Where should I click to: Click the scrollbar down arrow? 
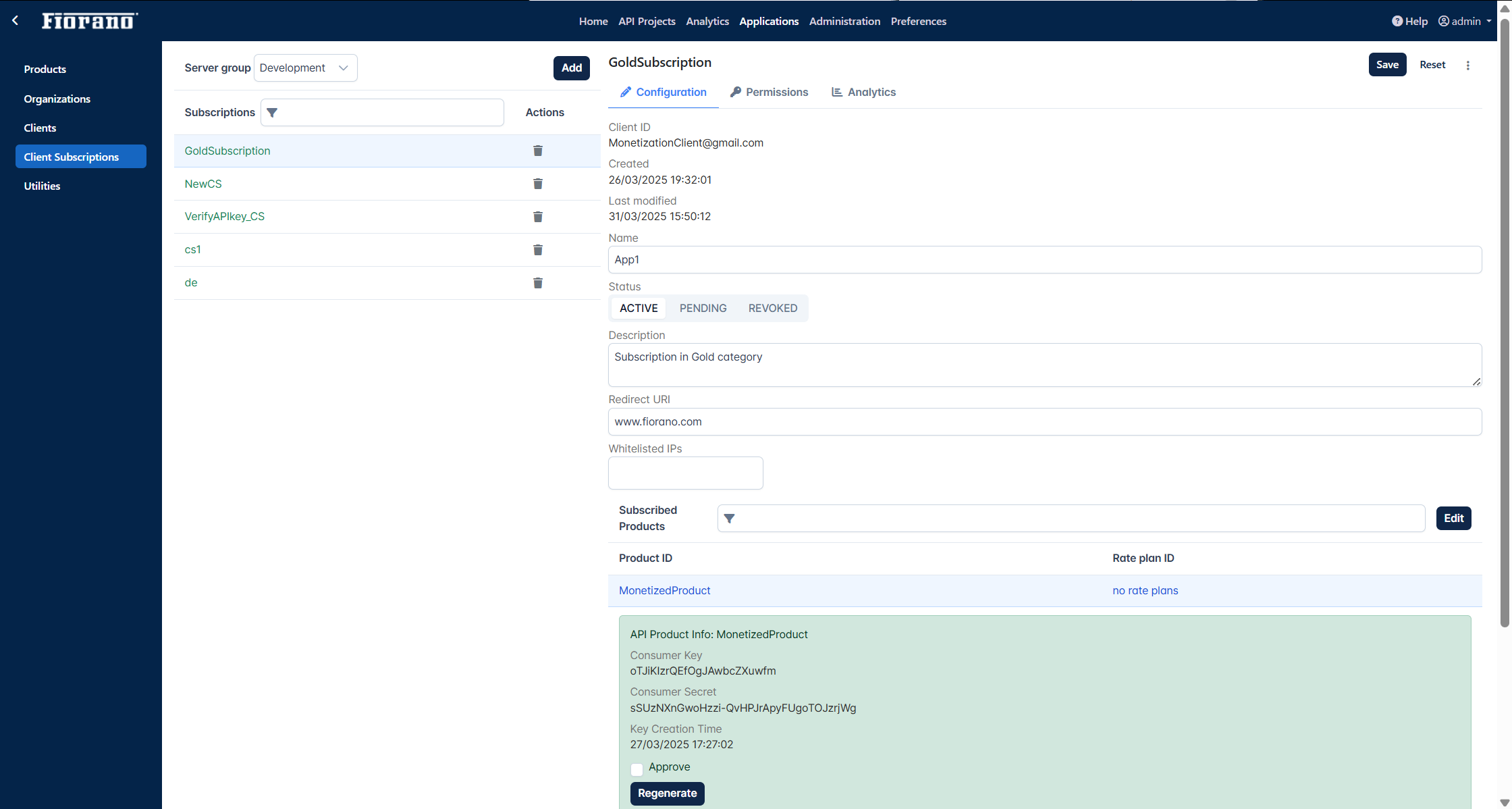point(1505,802)
